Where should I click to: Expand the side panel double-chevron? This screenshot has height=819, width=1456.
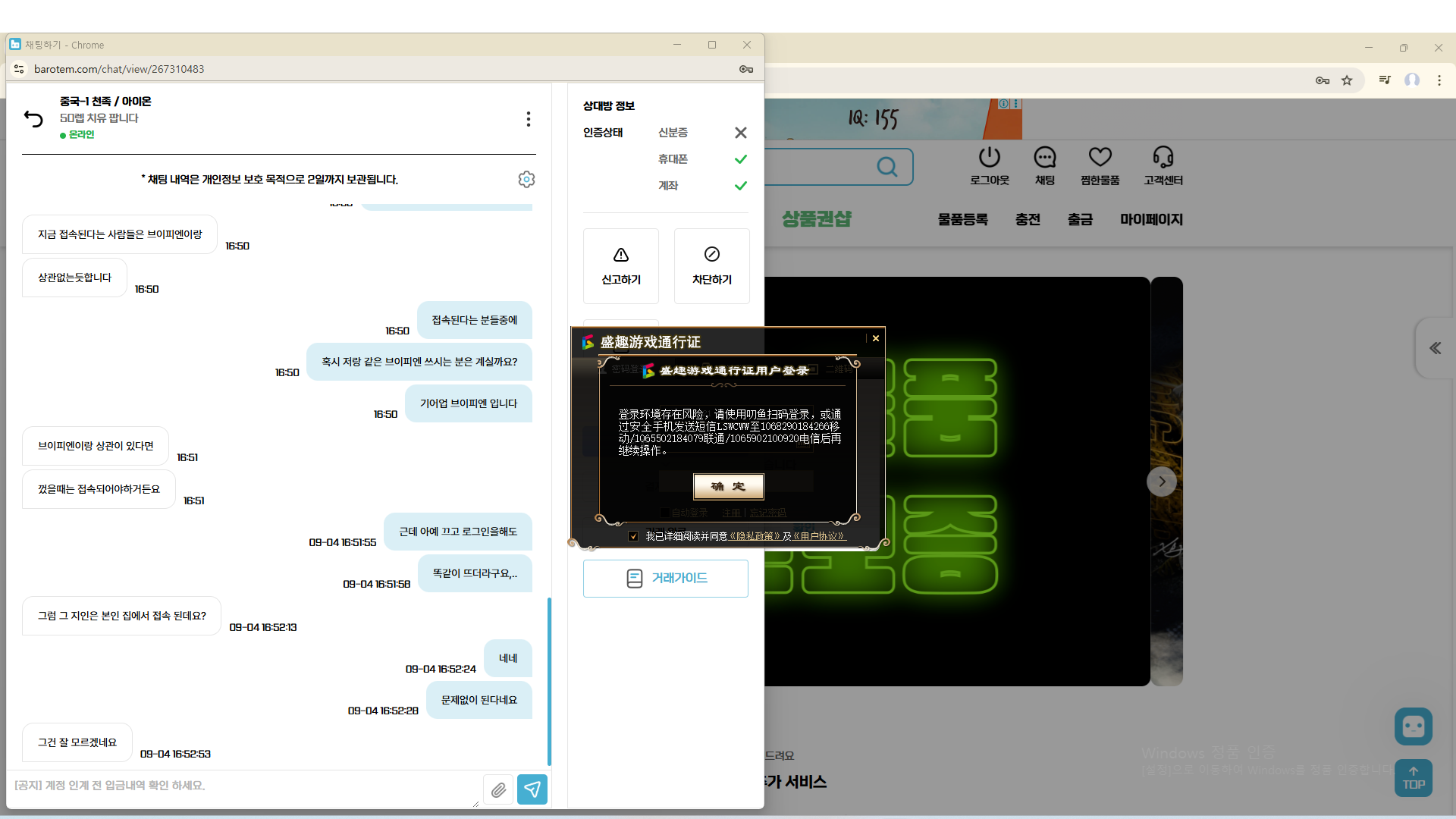tap(1435, 348)
